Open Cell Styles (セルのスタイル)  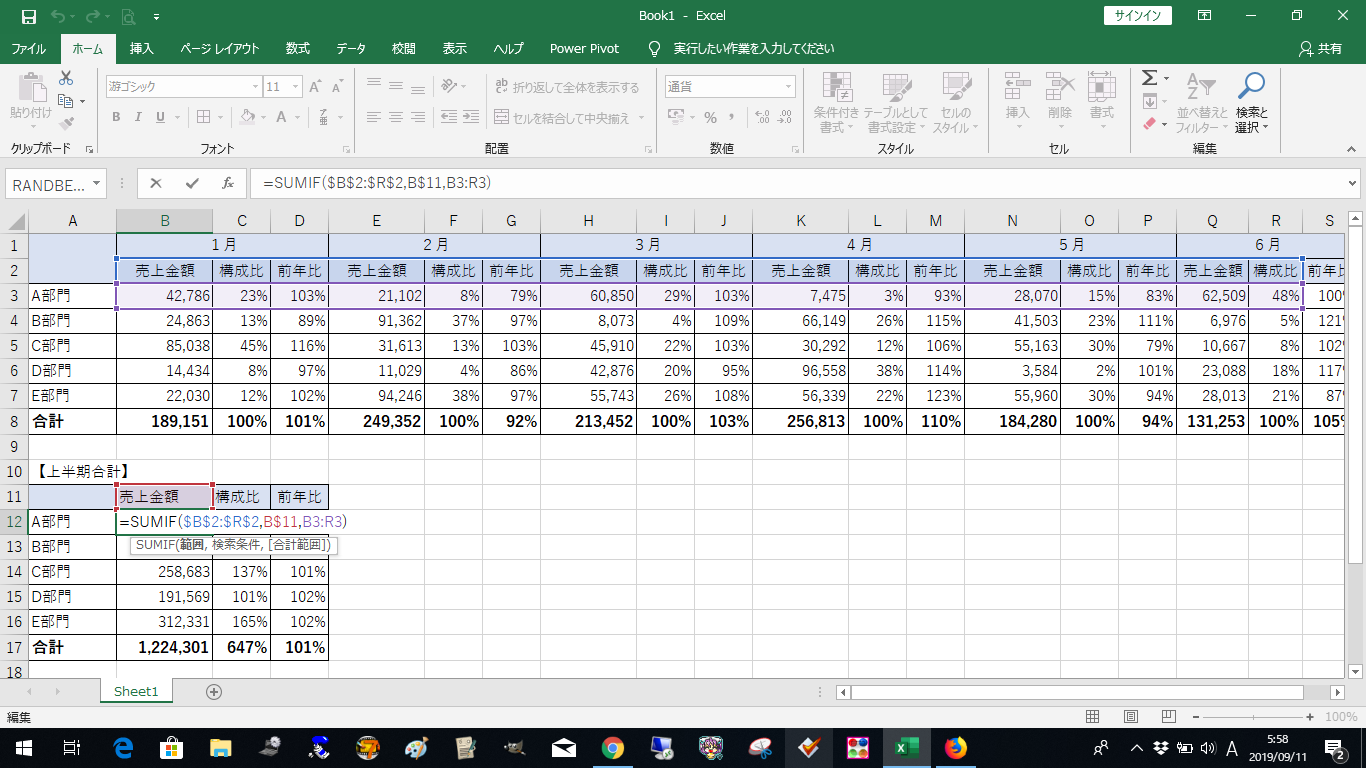point(956,103)
